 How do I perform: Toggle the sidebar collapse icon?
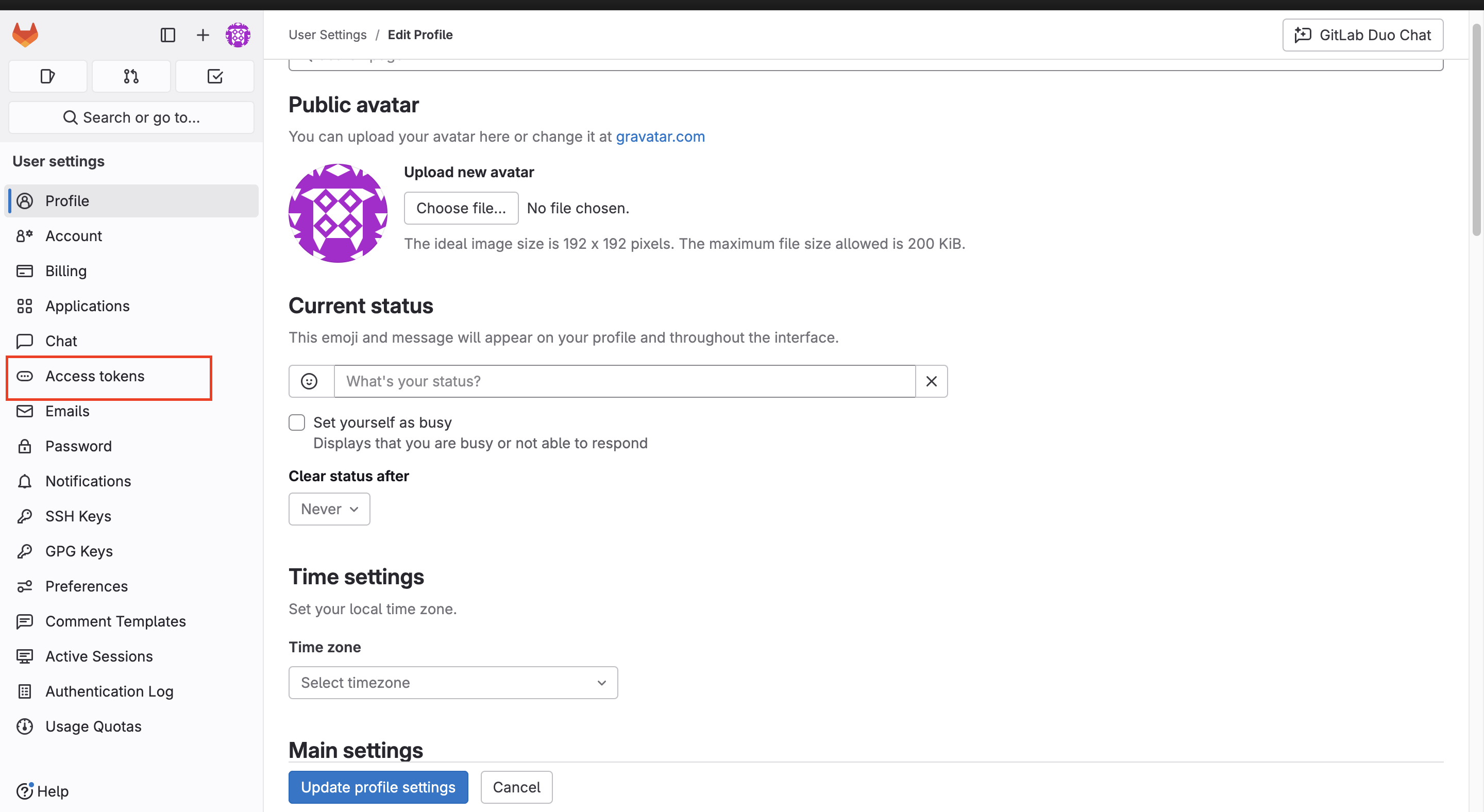(x=167, y=35)
